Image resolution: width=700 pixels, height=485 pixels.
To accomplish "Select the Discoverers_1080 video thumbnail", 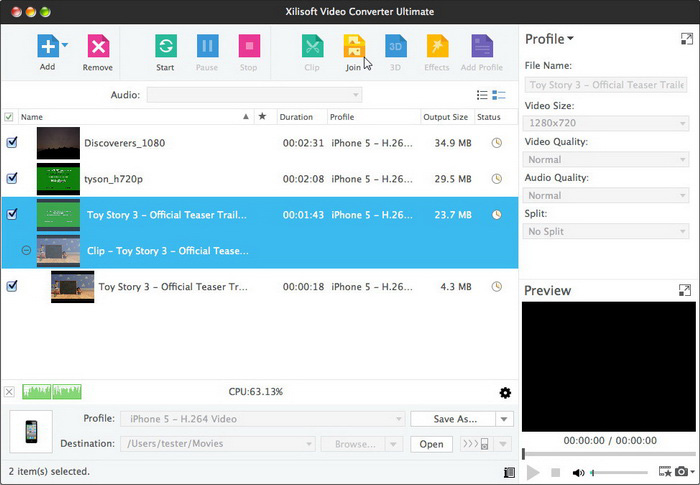I will 58,143.
